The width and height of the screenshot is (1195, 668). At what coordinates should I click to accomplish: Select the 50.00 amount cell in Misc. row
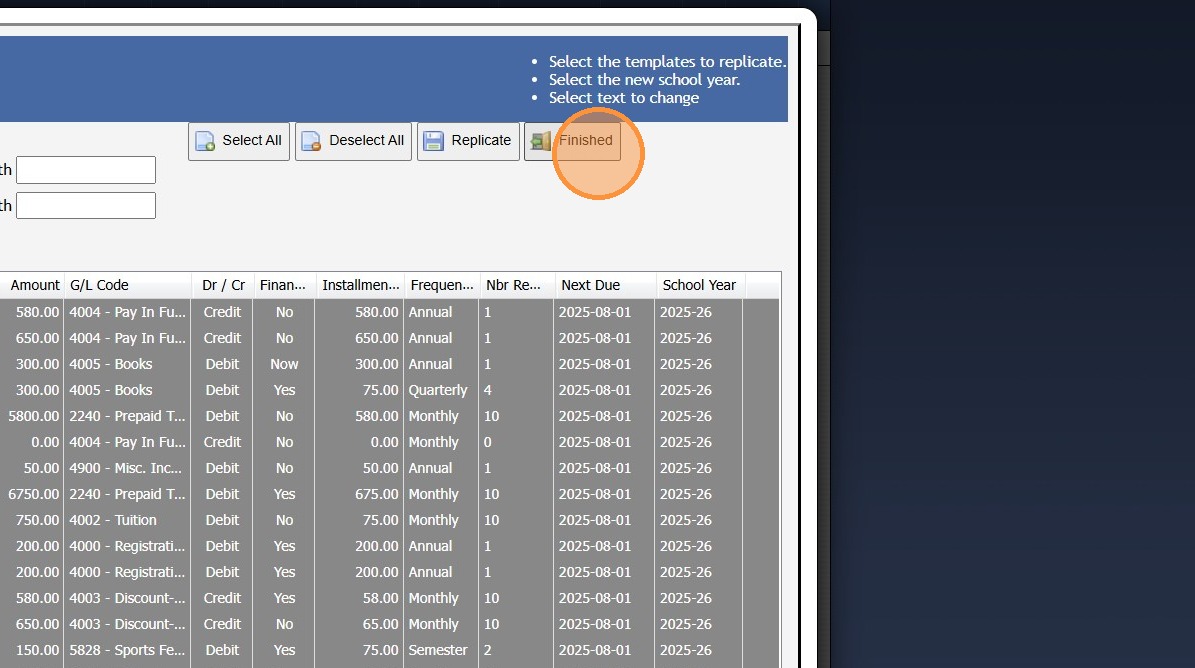tap(32, 468)
